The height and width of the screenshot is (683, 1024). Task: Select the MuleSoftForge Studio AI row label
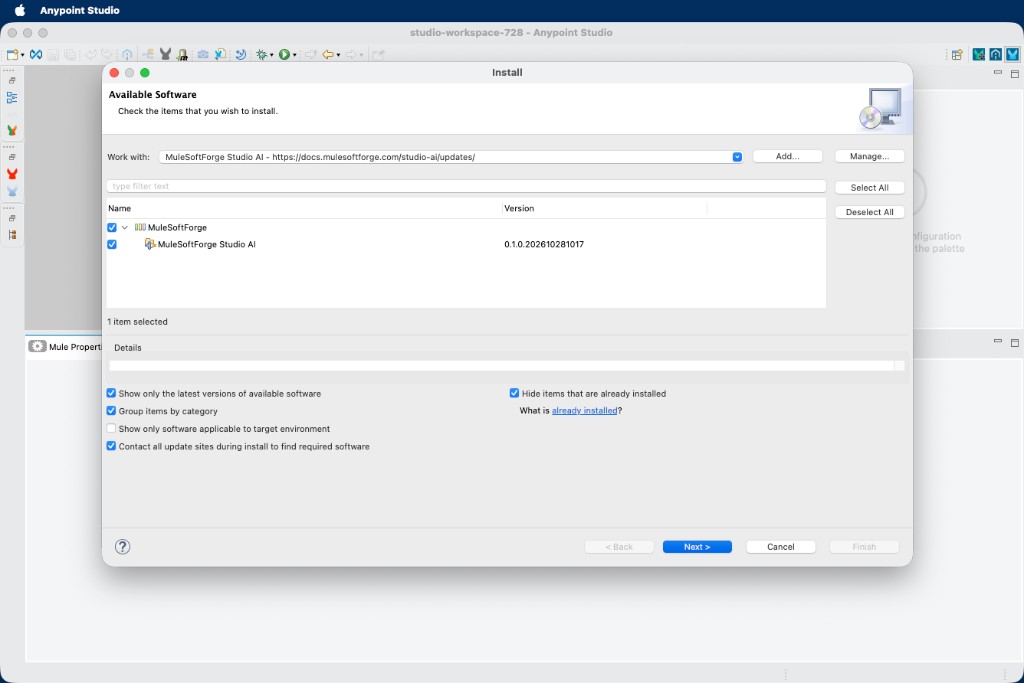206,244
